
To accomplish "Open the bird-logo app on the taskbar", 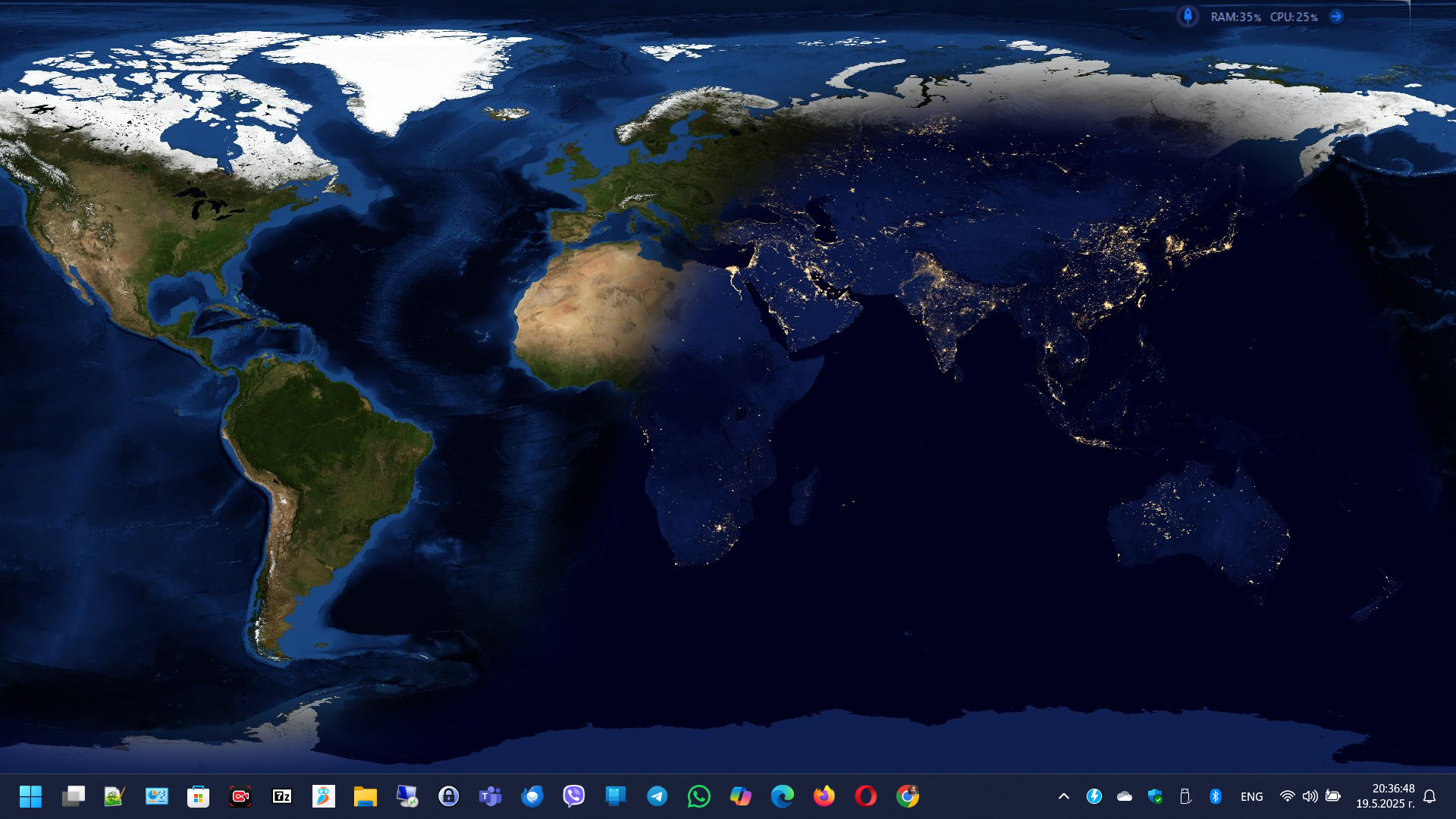I will 324,796.
